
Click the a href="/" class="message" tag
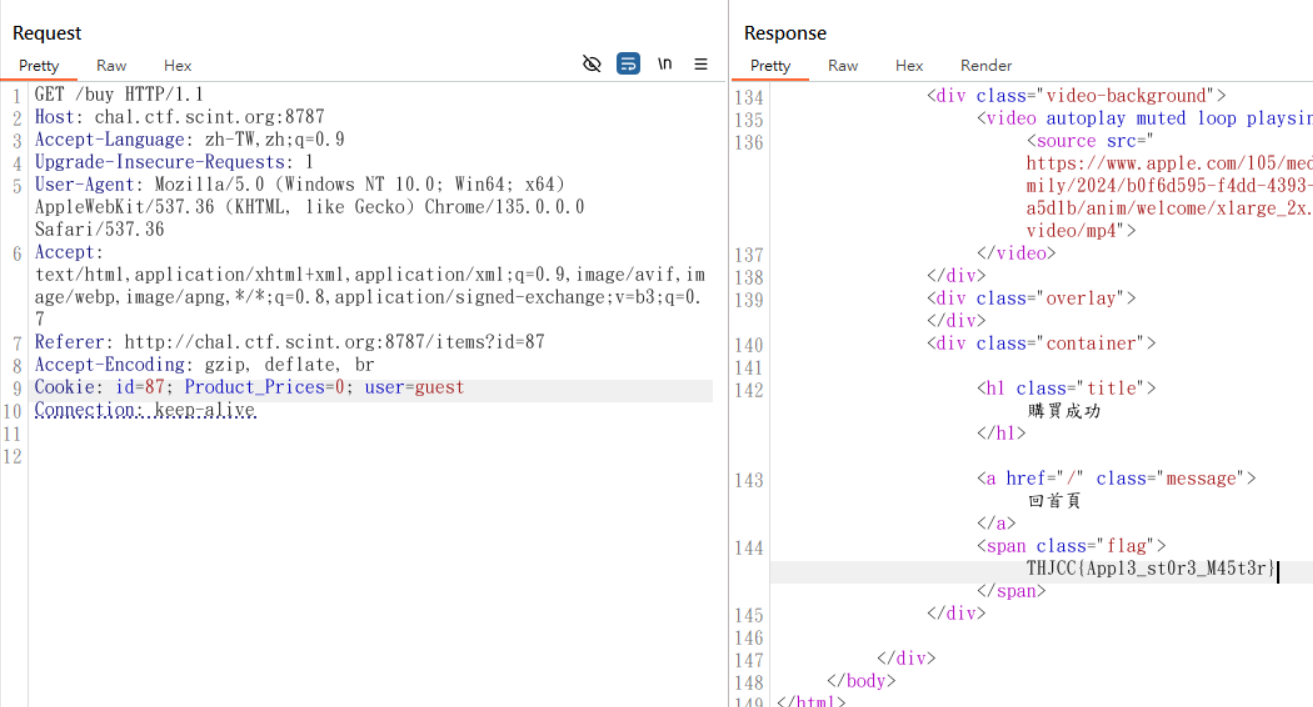[x=1116, y=478]
